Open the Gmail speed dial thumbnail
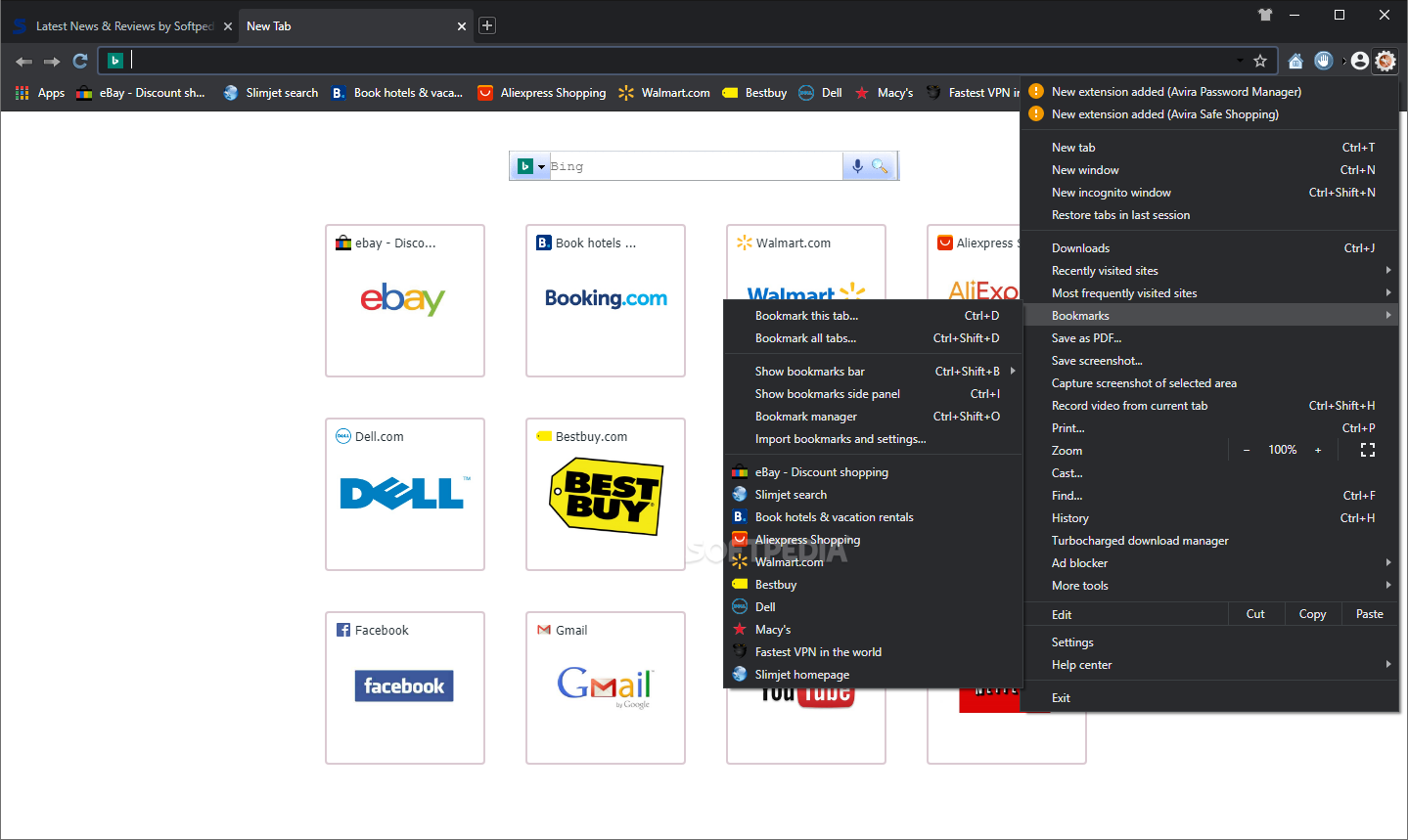Viewport: 1408px width, 840px height. [x=606, y=687]
